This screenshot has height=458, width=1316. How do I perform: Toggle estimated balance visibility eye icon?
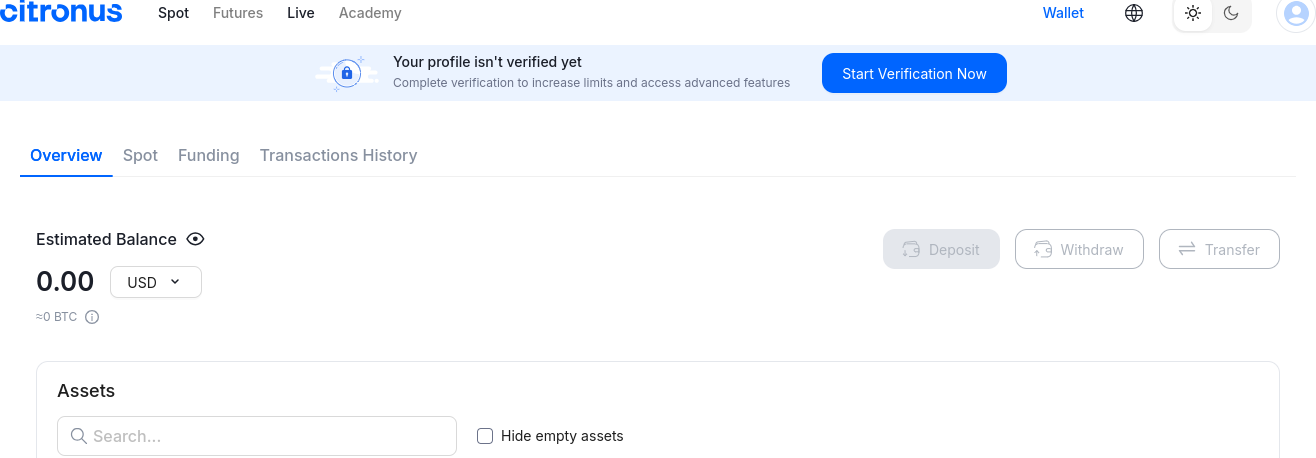tap(195, 239)
